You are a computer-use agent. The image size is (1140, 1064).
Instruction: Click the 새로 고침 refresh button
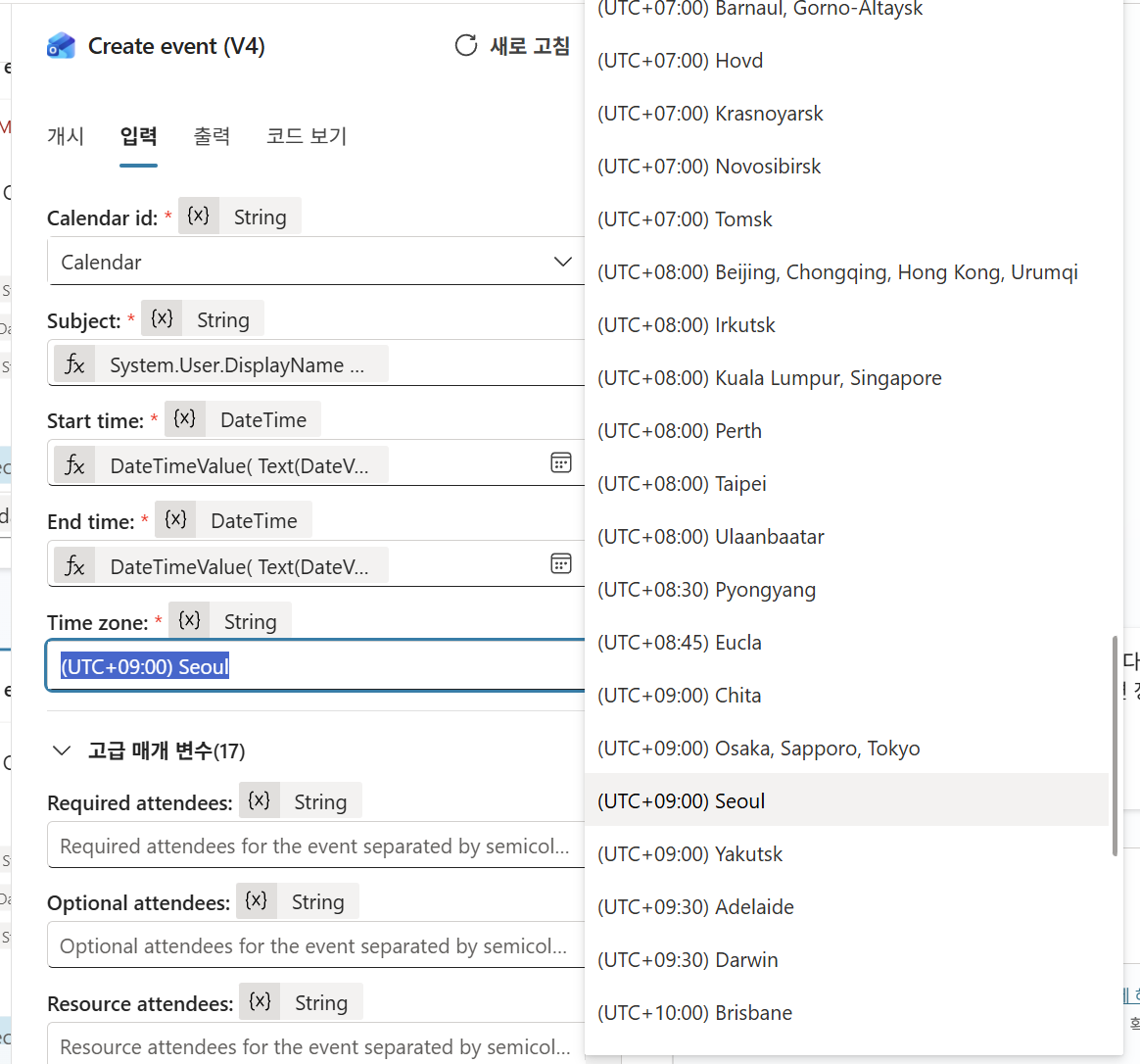click(512, 45)
